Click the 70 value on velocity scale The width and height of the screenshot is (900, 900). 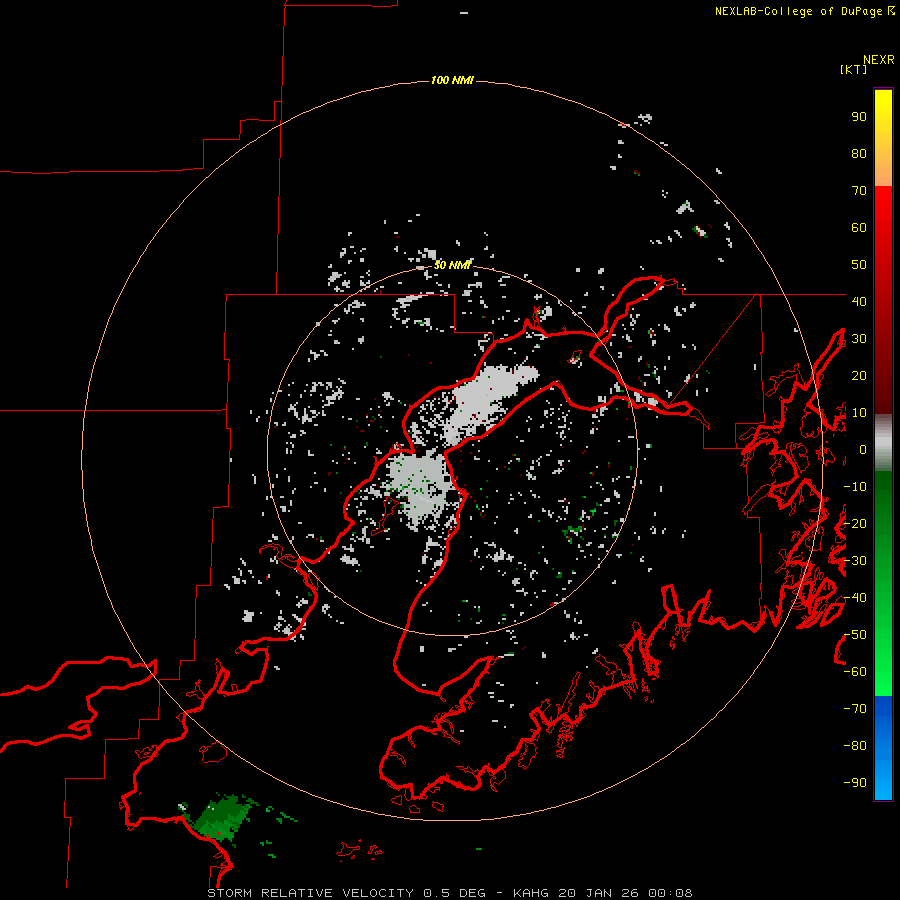859,191
